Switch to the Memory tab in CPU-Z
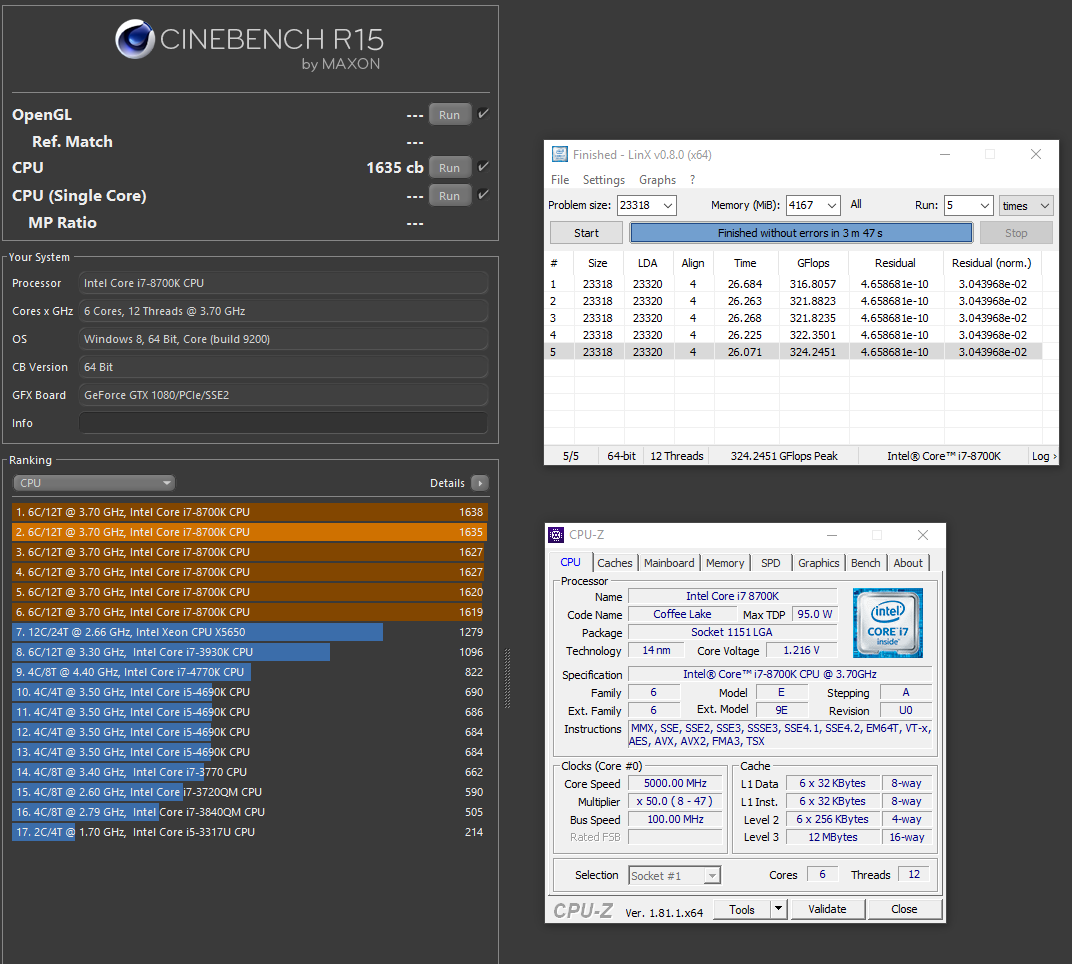Viewport: 1072px width, 964px height. [x=725, y=563]
